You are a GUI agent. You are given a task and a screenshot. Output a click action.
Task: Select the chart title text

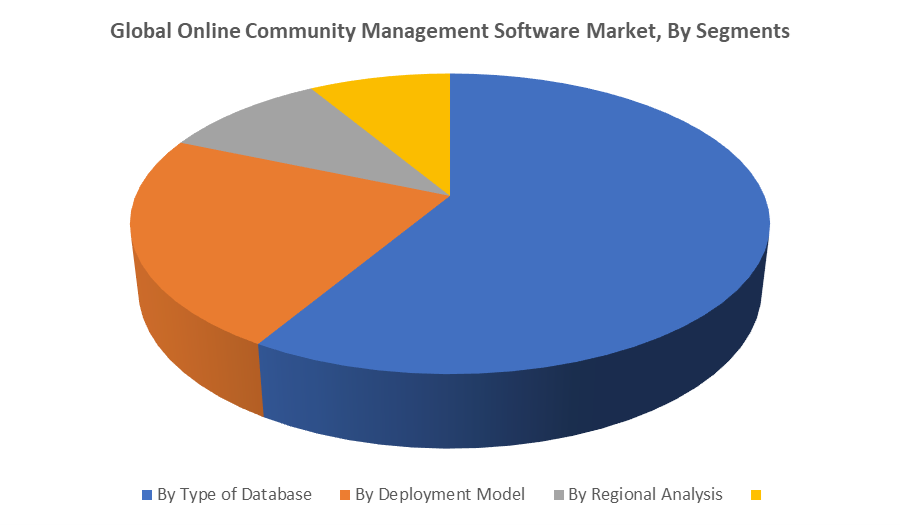pos(449,30)
